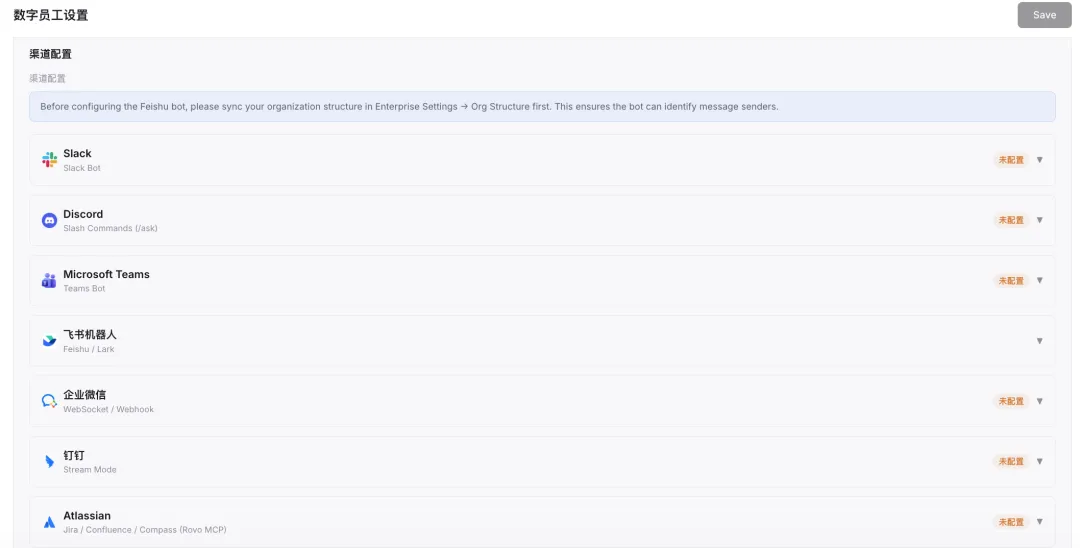Viewport: 1080px width, 548px height.
Task: Click the 未配置 badge in Microsoft Teams row
Action: (1011, 280)
